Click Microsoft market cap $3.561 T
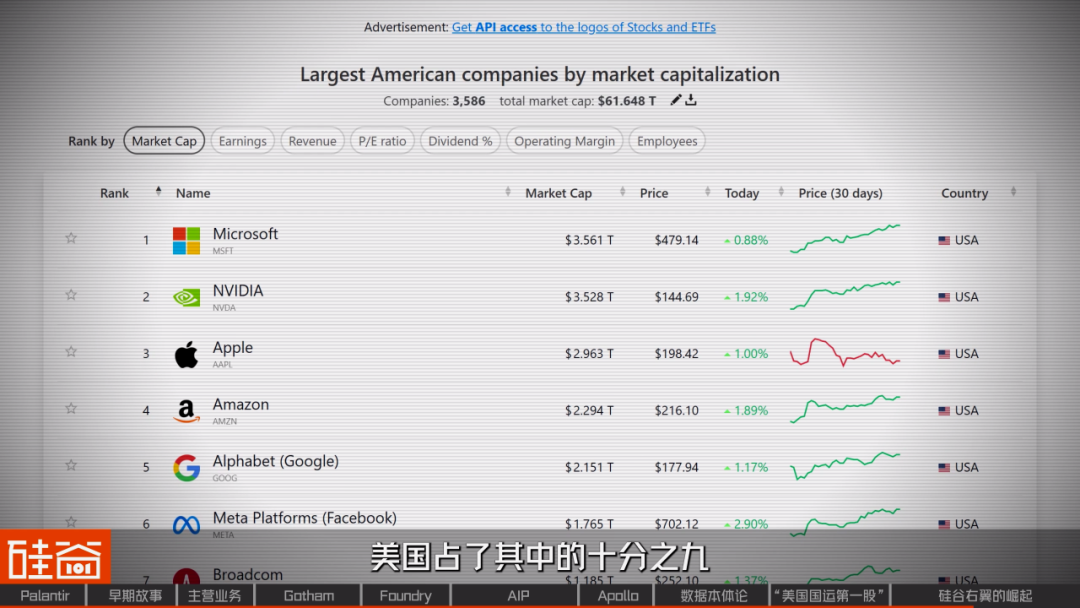This screenshot has height=608, width=1080. [589, 240]
